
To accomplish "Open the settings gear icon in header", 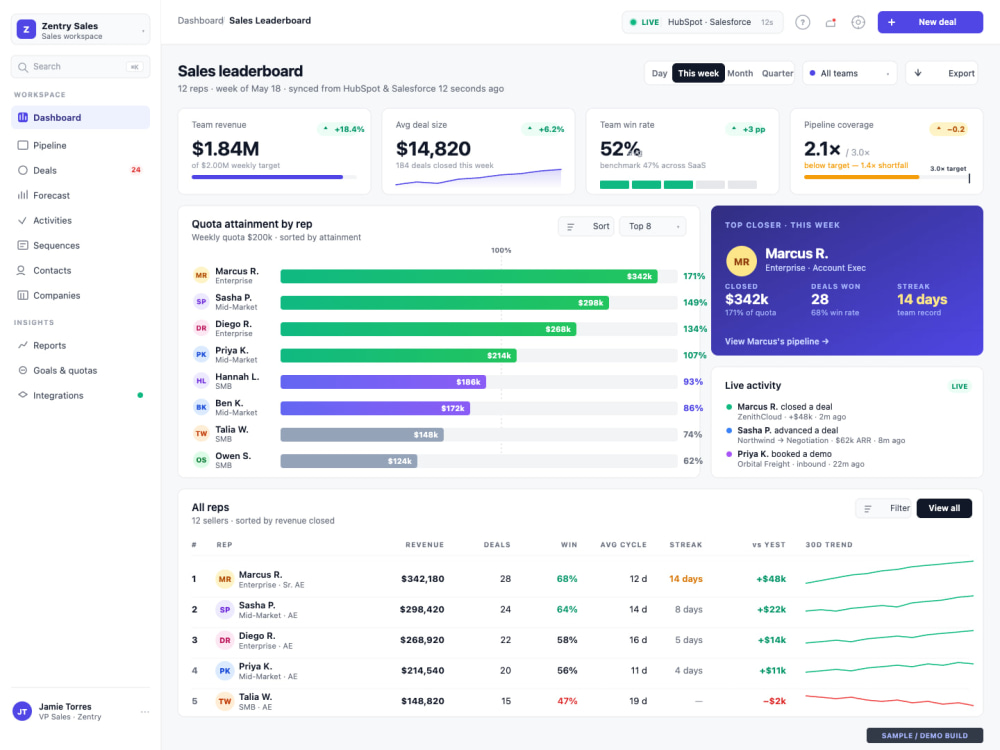I will pyautogui.click(x=858, y=22).
